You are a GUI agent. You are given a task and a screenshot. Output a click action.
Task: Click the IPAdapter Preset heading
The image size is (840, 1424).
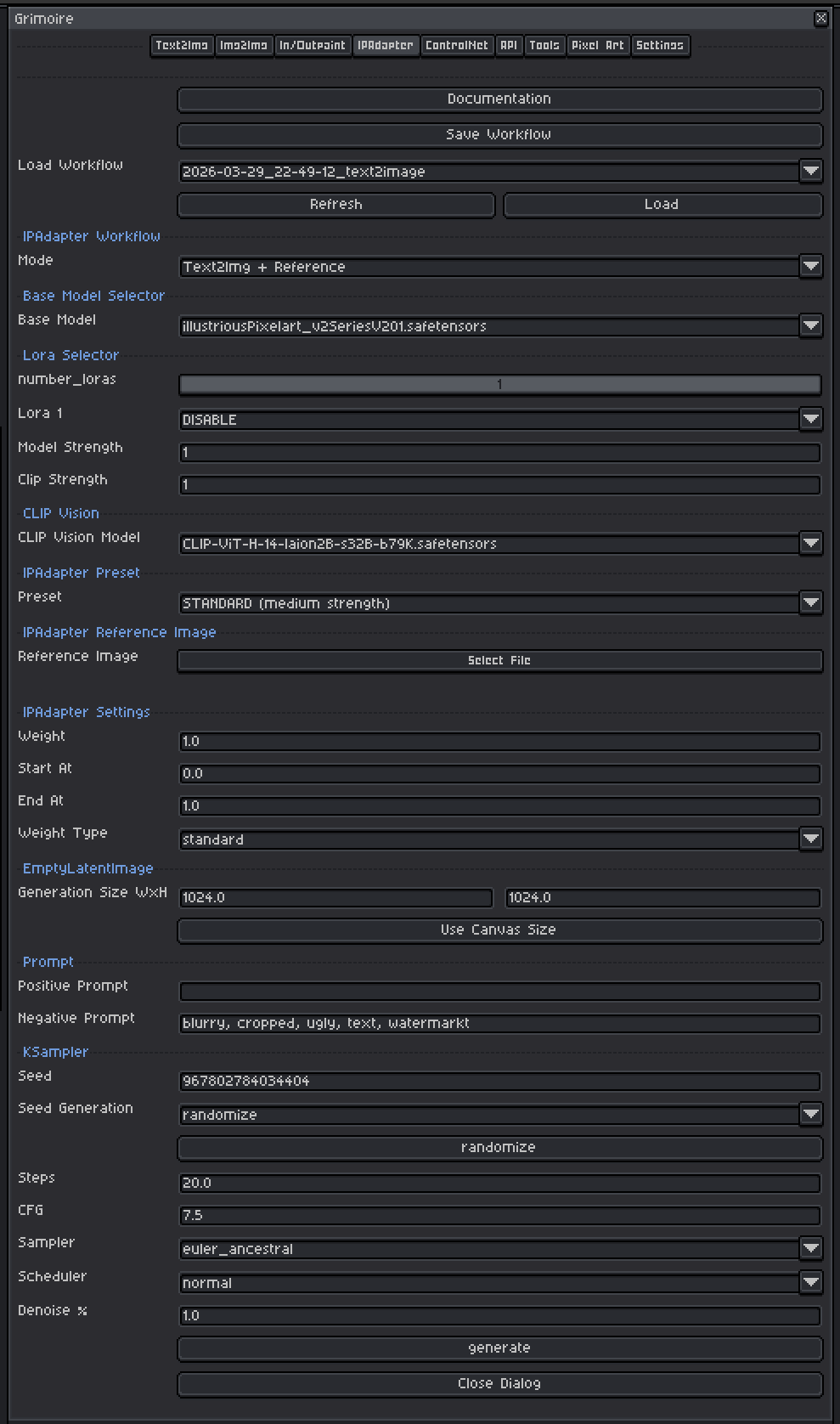(81, 574)
